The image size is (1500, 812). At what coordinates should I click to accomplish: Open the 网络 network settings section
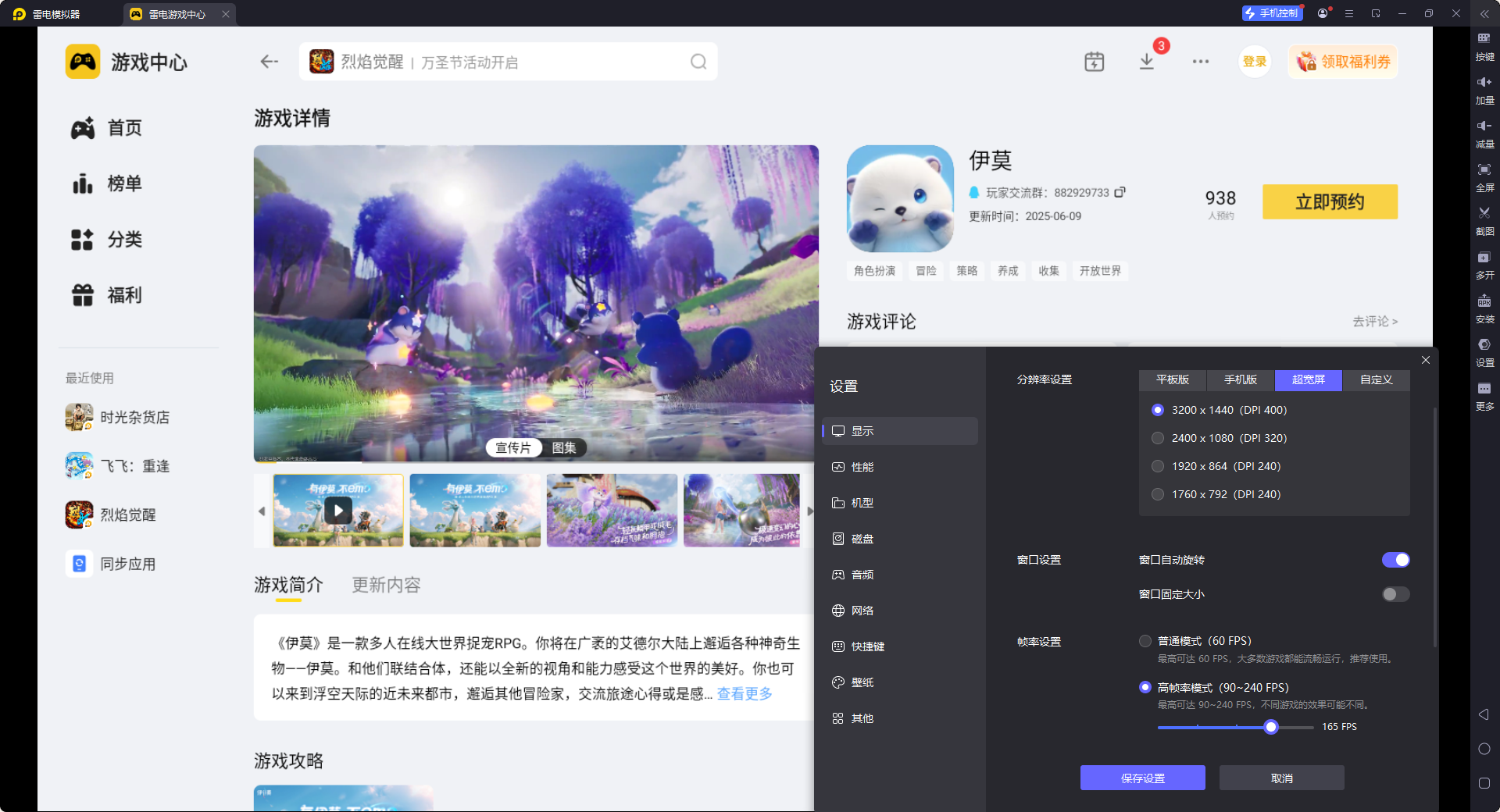864,610
